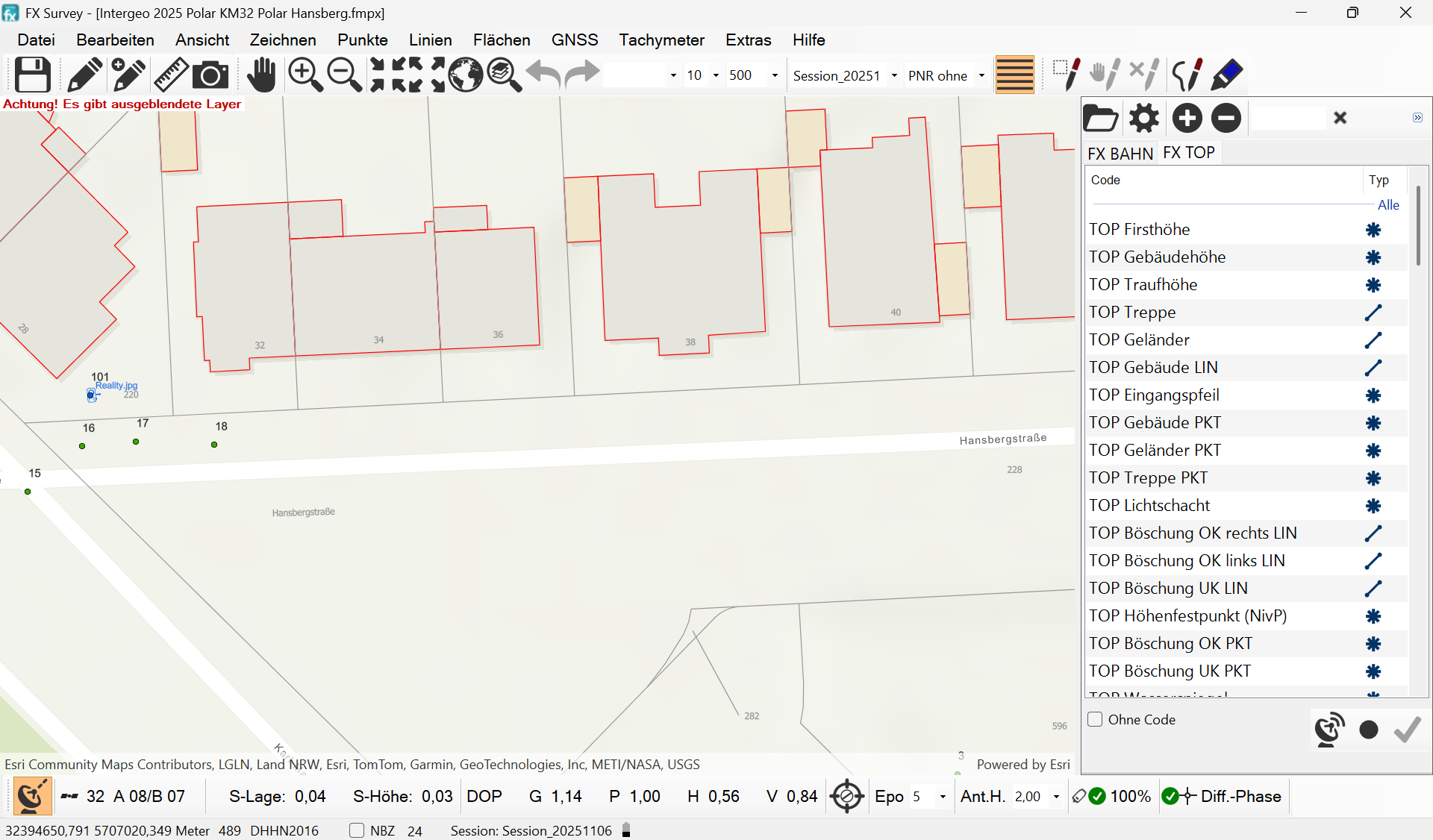Image resolution: width=1433 pixels, height=840 pixels.
Task: Click the crosshair target icon in status bar
Action: click(x=846, y=796)
